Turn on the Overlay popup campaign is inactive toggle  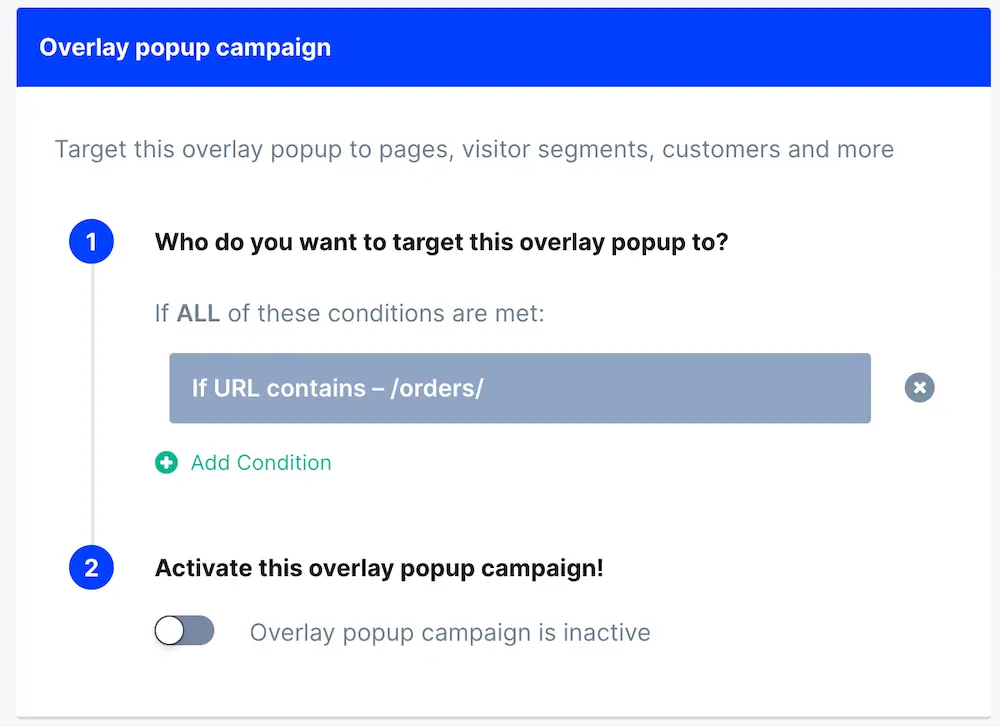(184, 631)
